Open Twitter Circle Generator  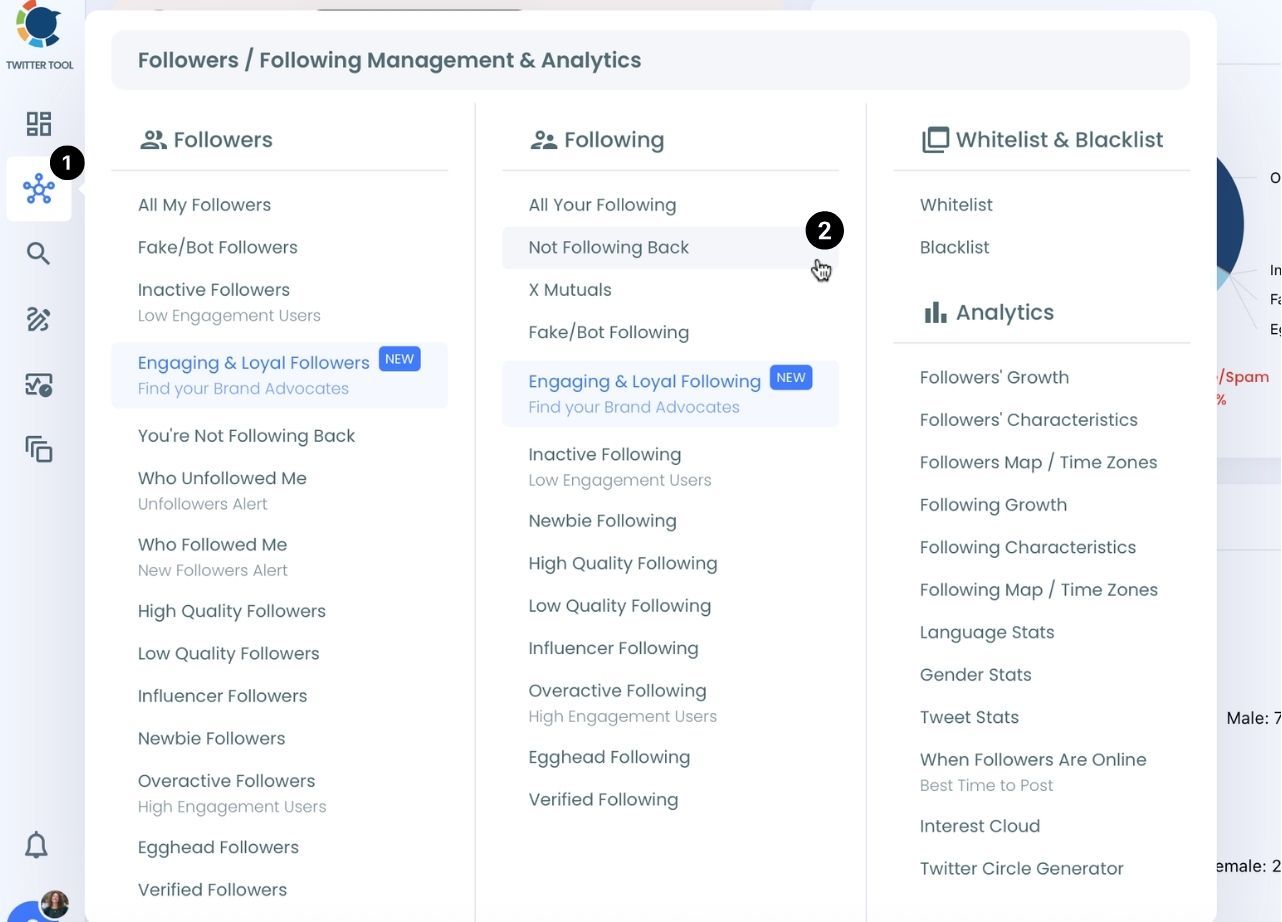[1021, 869]
